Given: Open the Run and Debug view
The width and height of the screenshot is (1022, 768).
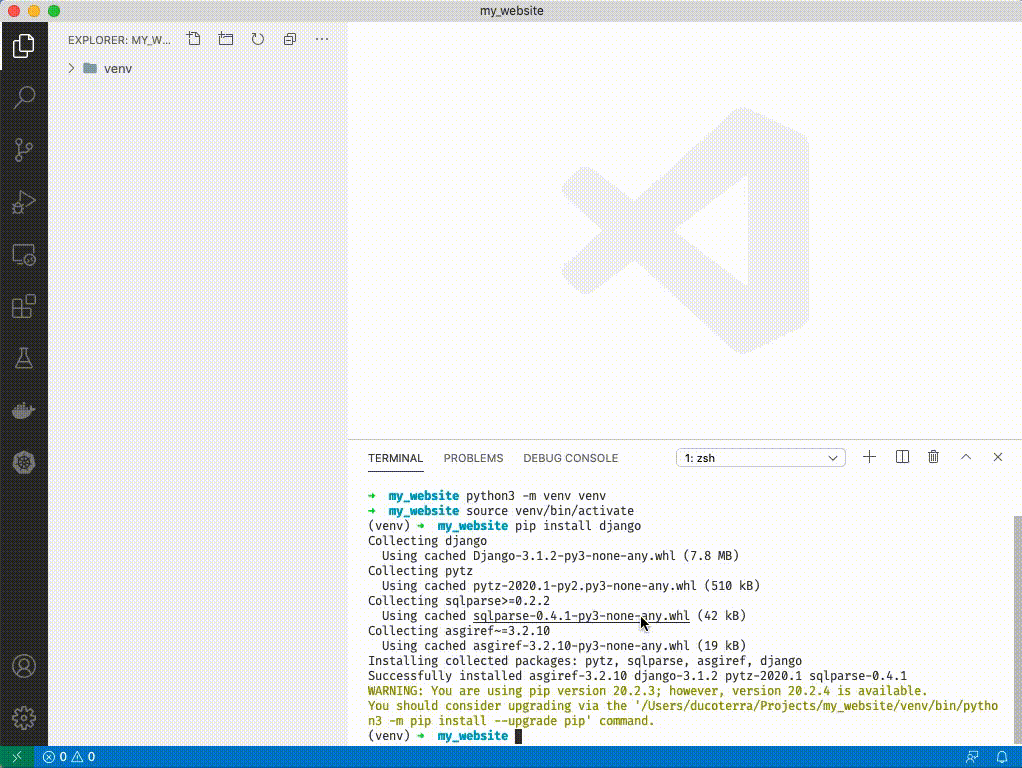Looking at the screenshot, I should (23, 203).
